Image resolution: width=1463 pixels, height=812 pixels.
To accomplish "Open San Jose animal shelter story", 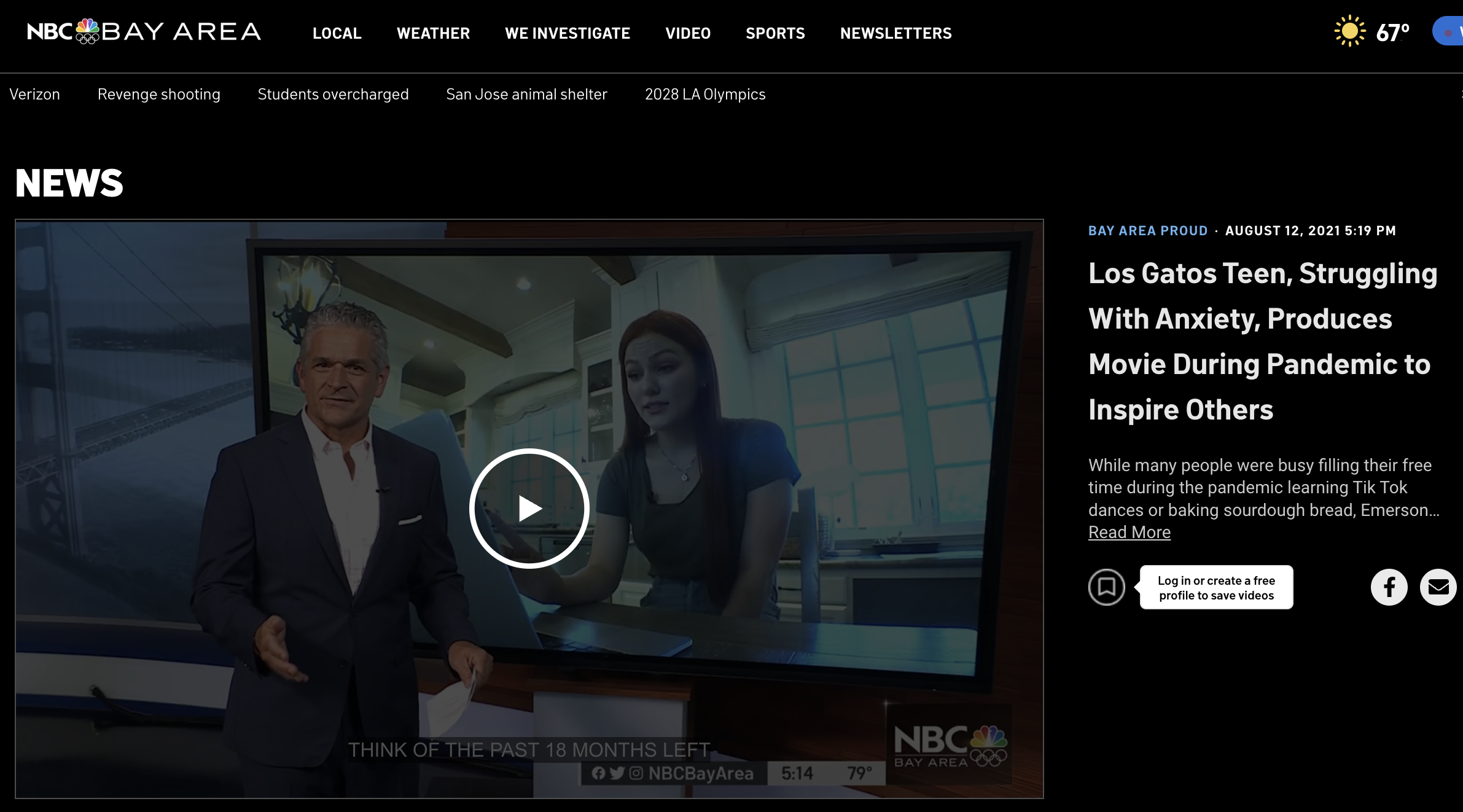I will [x=526, y=94].
